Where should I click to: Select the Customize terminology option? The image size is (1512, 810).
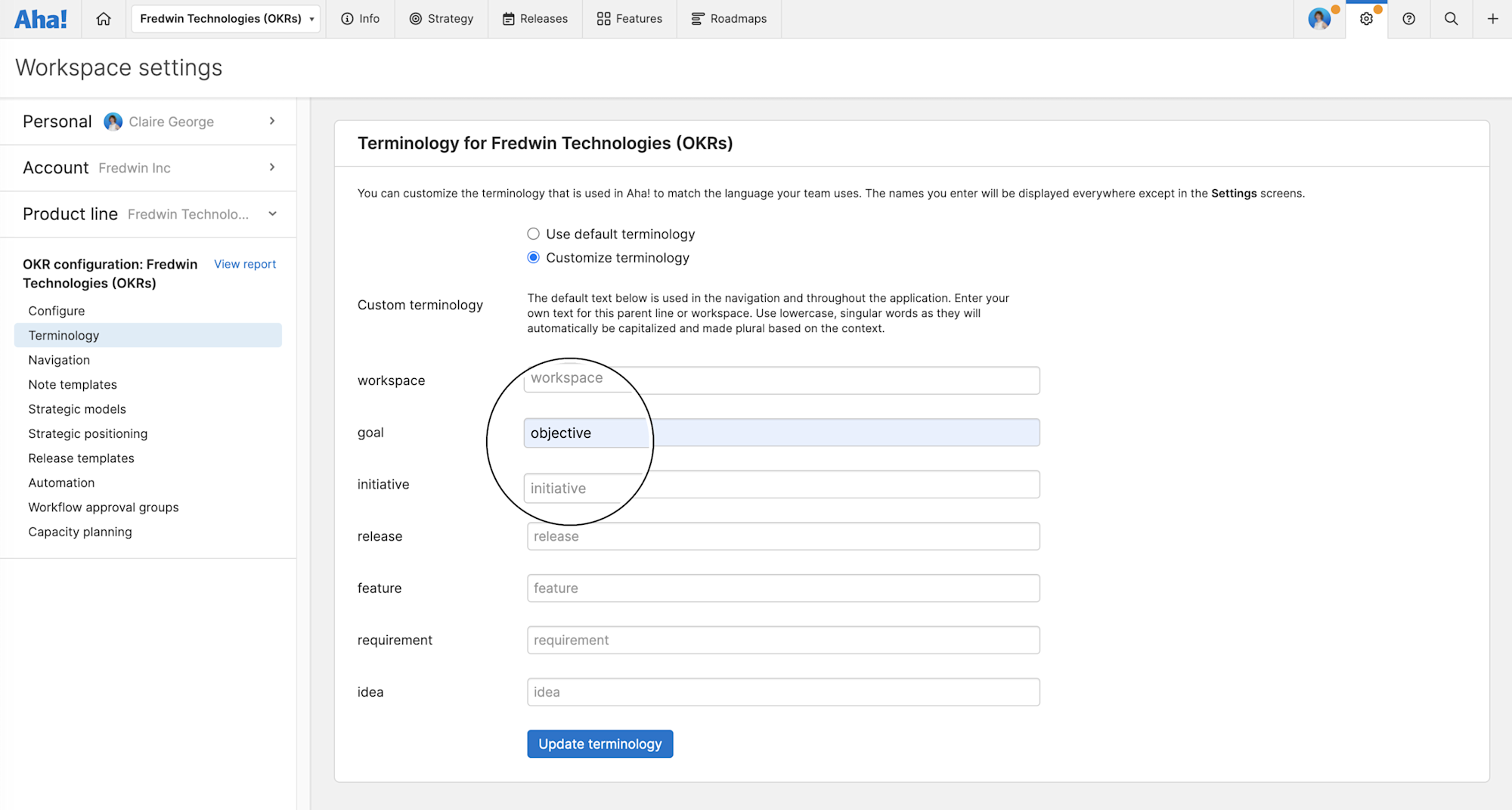pos(533,257)
